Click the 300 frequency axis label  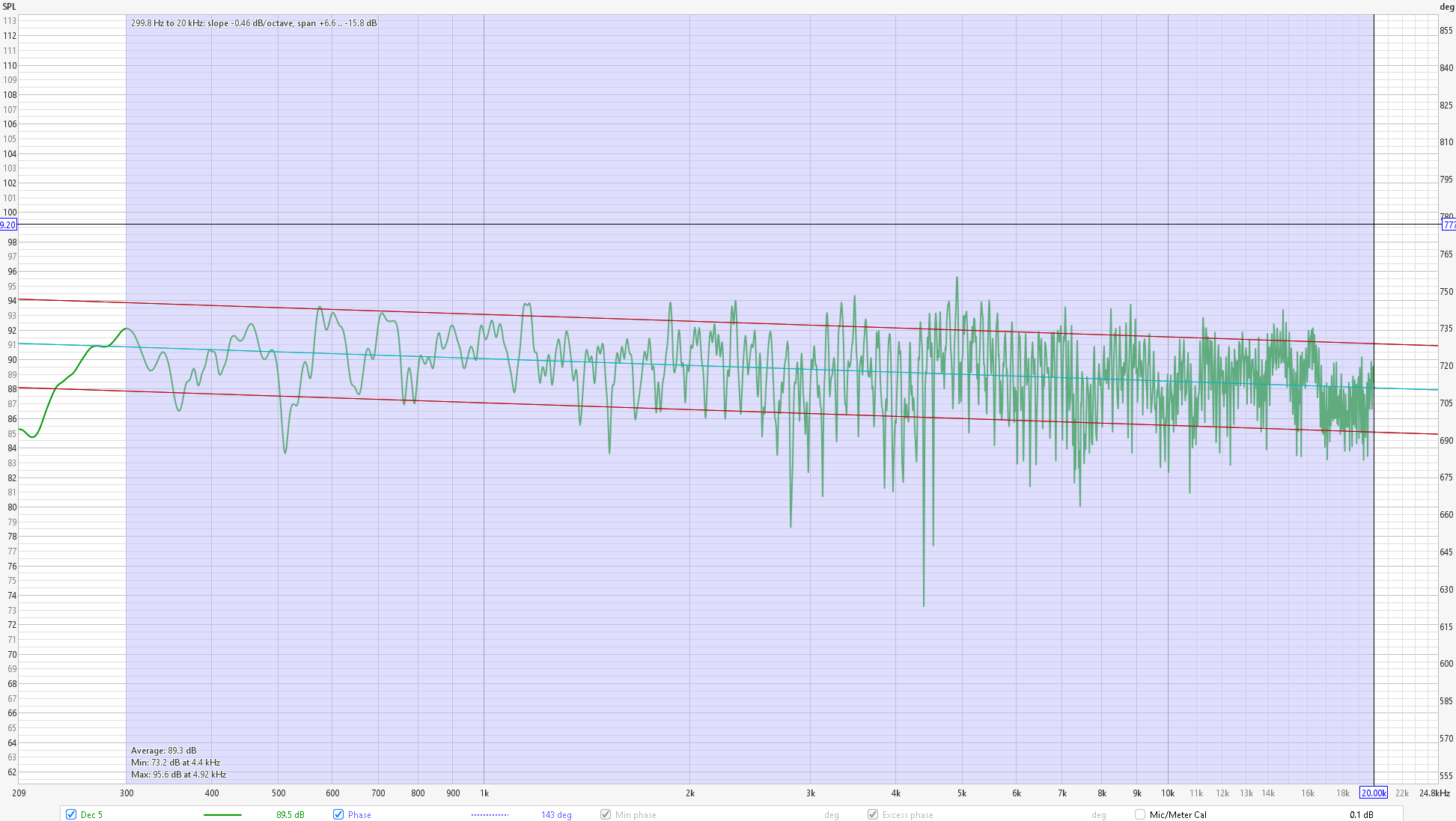(127, 793)
